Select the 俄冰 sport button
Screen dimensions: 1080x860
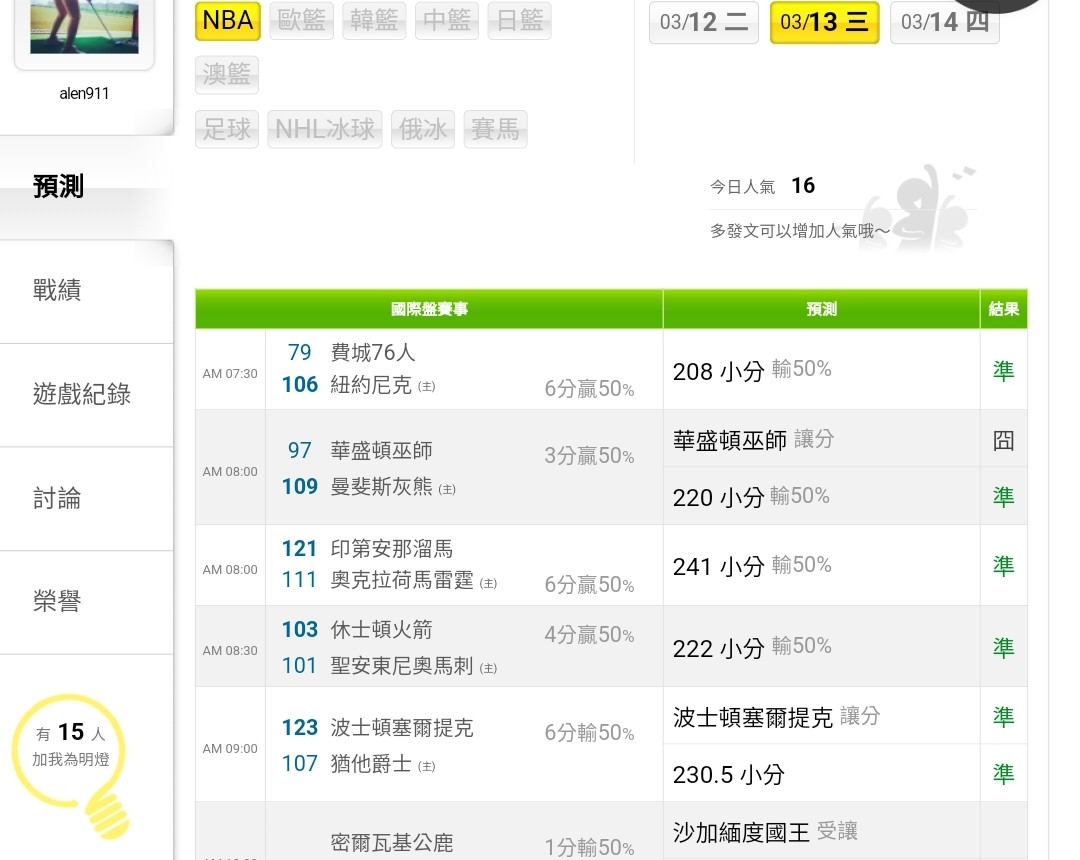(x=423, y=129)
